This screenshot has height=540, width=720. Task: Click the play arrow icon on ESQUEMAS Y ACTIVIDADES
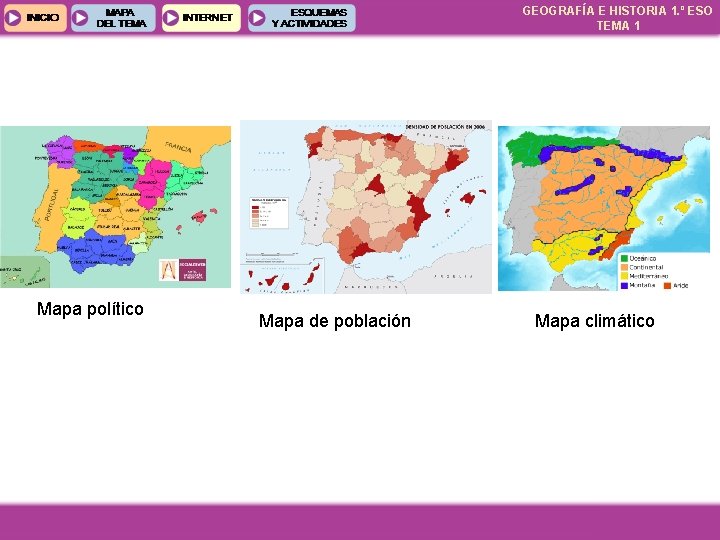click(x=257, y=18)
